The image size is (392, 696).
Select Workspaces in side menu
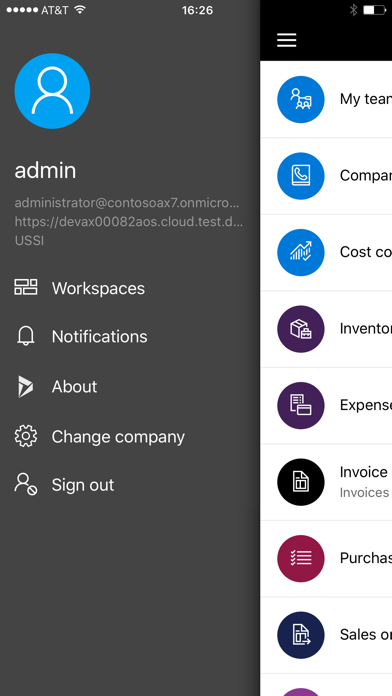[x=98, y=288]
